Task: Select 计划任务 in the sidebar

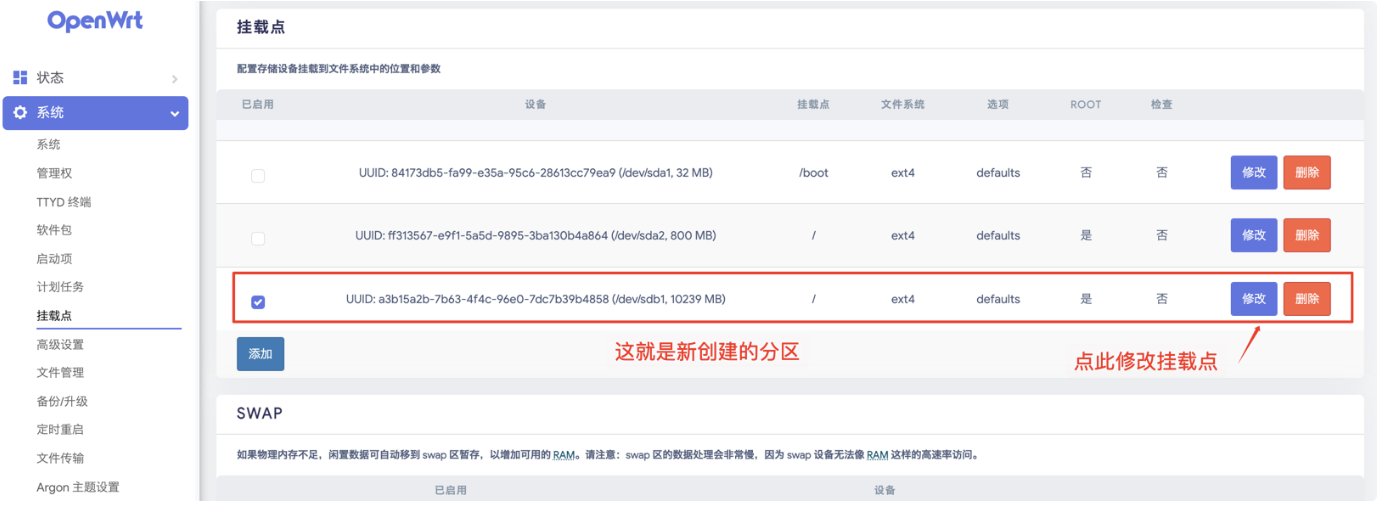Action: coord(60,287)
